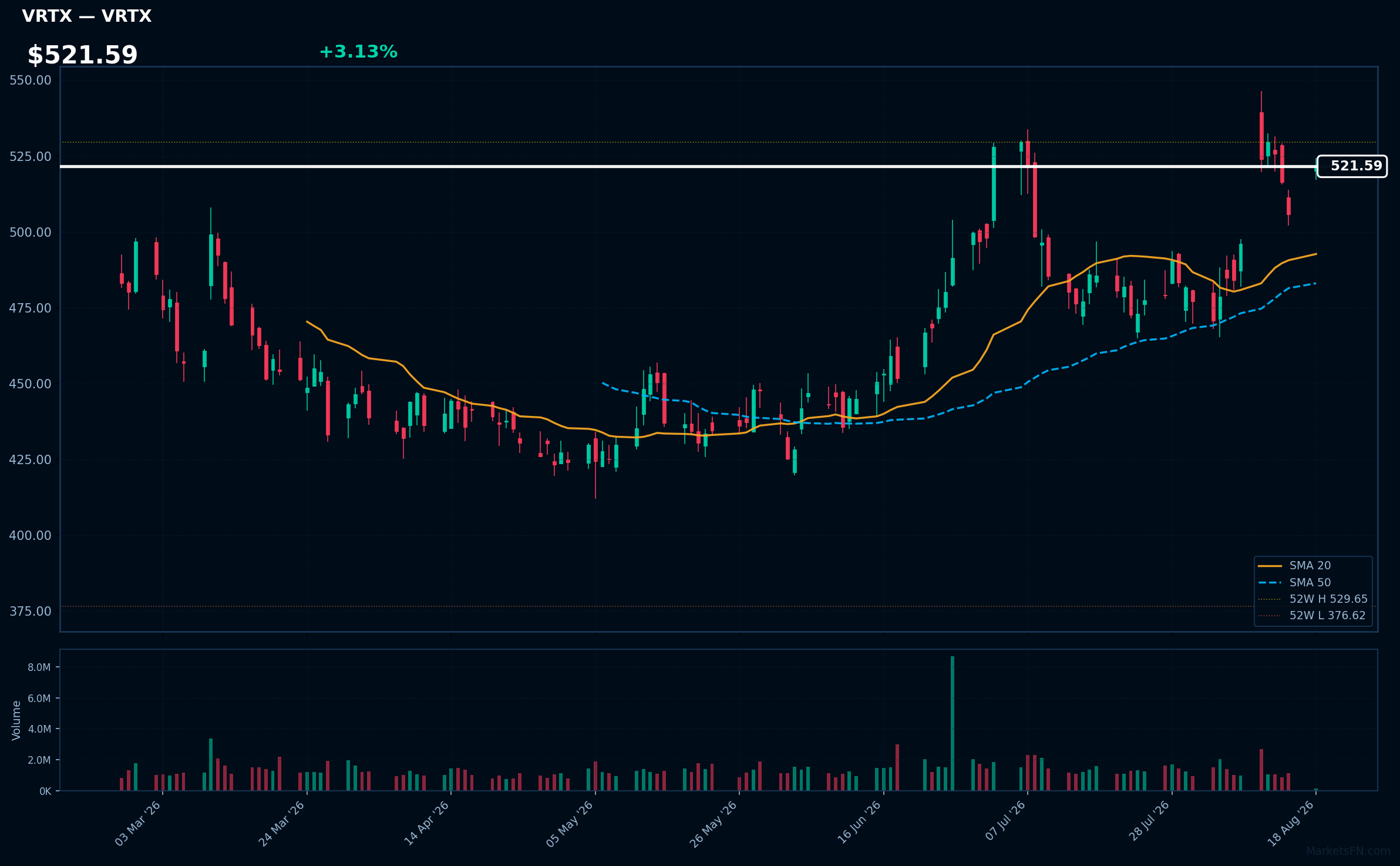The height and width of the screenshot is (866, 1400).
Task: Click the 500.00 price axis label
Action: [31, 233]
